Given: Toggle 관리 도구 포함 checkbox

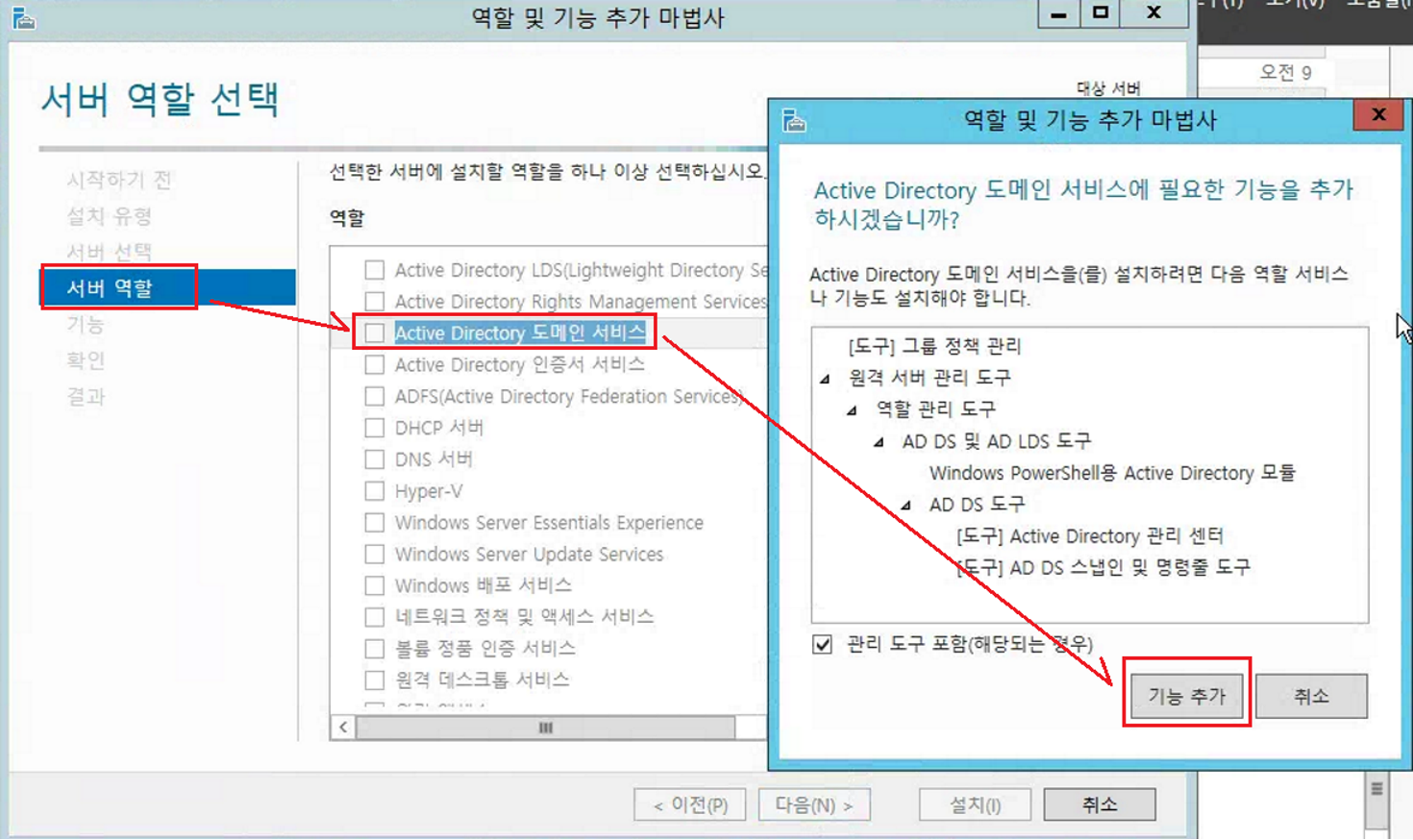Looking at the screenshot, I should [822, 644].
